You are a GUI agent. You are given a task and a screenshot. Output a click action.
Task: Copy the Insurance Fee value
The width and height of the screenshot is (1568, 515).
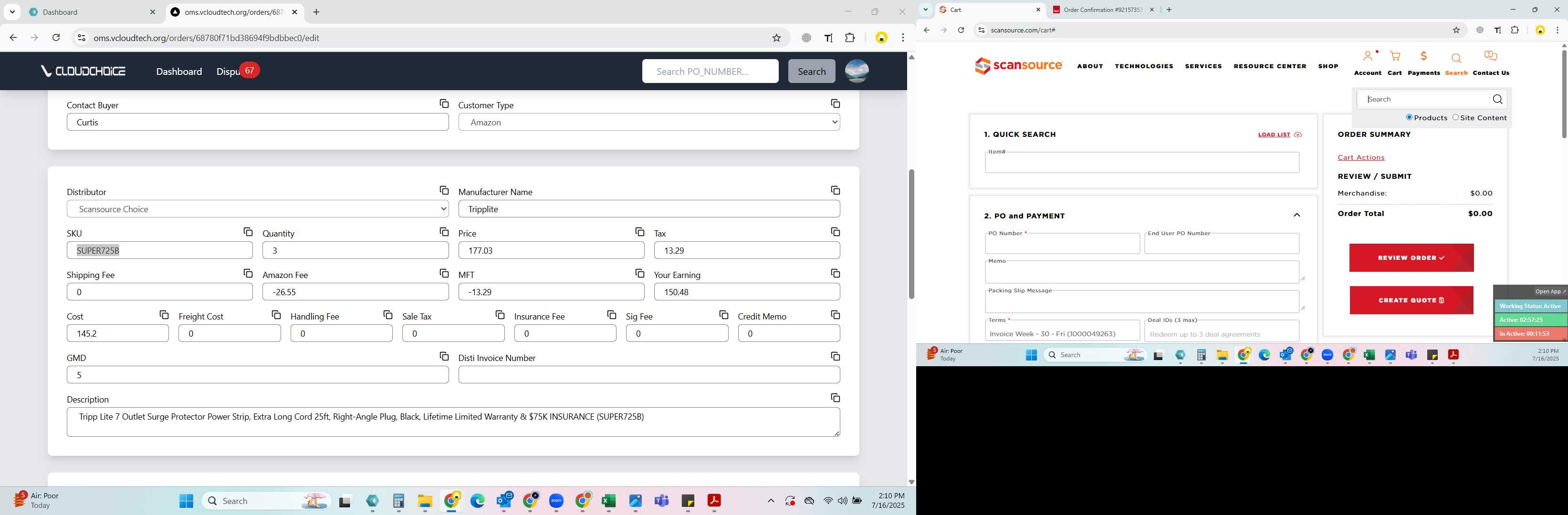611,315
